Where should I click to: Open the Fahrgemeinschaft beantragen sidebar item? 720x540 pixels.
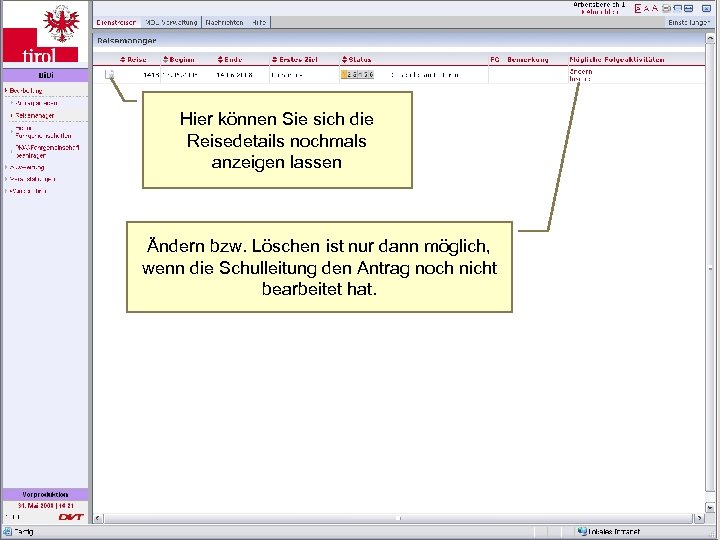click(46, 152)
